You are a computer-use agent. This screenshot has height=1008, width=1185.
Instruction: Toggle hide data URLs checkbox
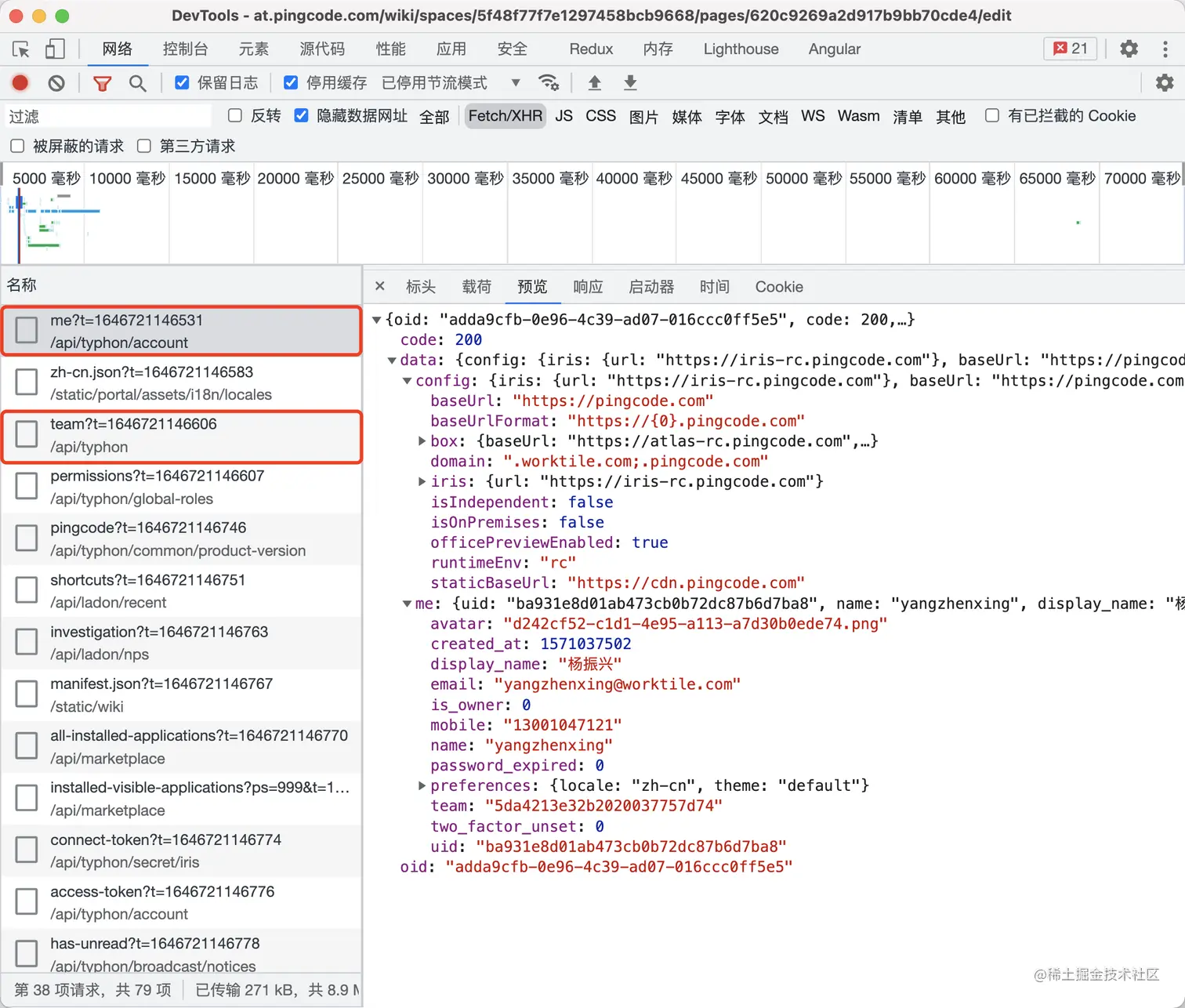coord(301,115)
